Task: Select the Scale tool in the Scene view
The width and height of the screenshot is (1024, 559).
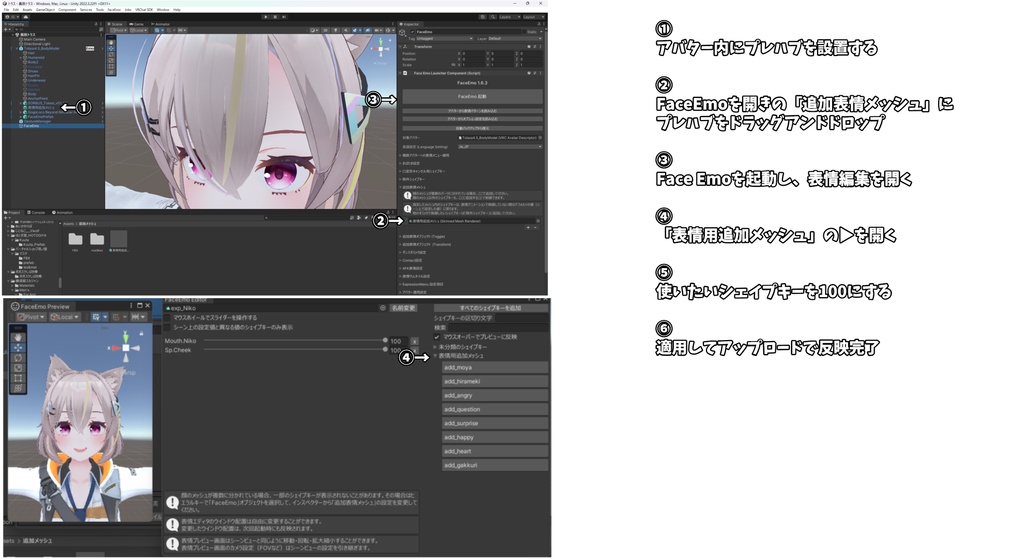Action: [x=111, y=60]
